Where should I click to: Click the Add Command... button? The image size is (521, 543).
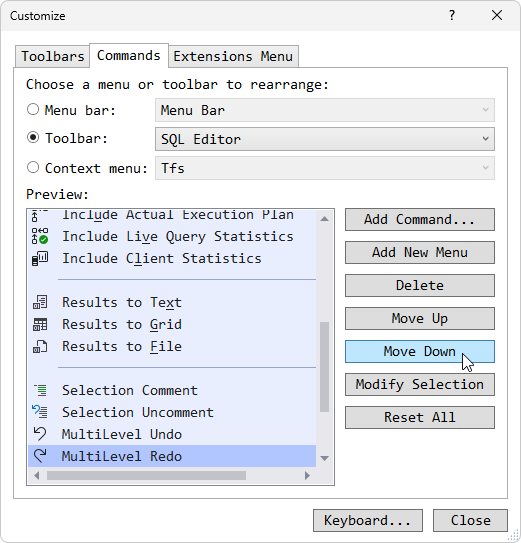pyautogui.click(x=420, y=220)
